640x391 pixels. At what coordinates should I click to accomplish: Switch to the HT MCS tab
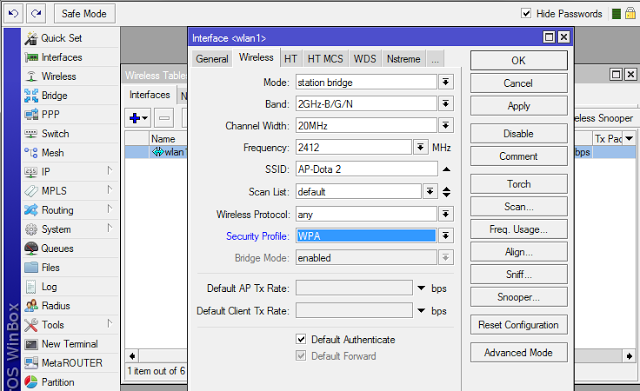(325, 59)
